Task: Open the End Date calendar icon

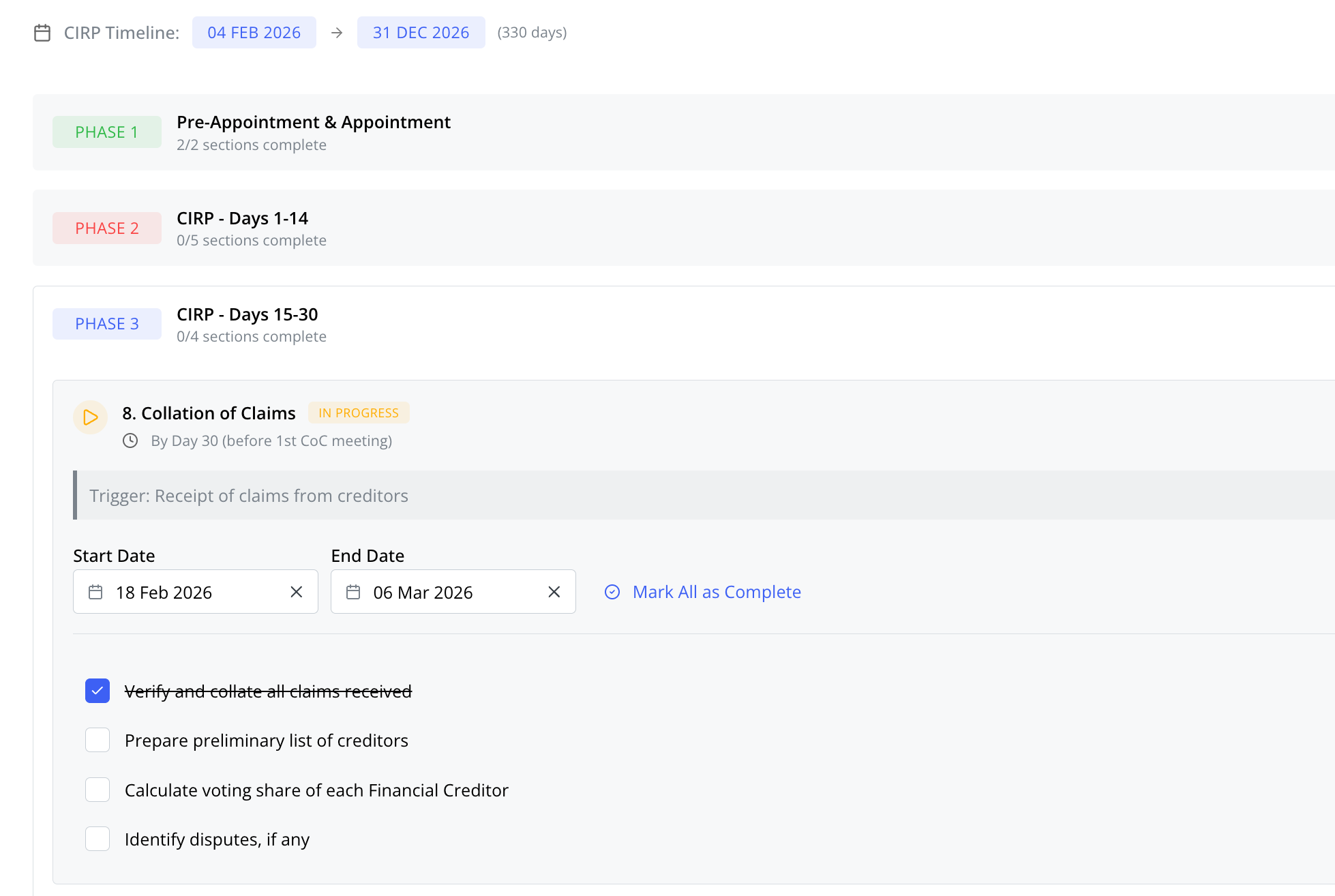Action: coord(353,592)
